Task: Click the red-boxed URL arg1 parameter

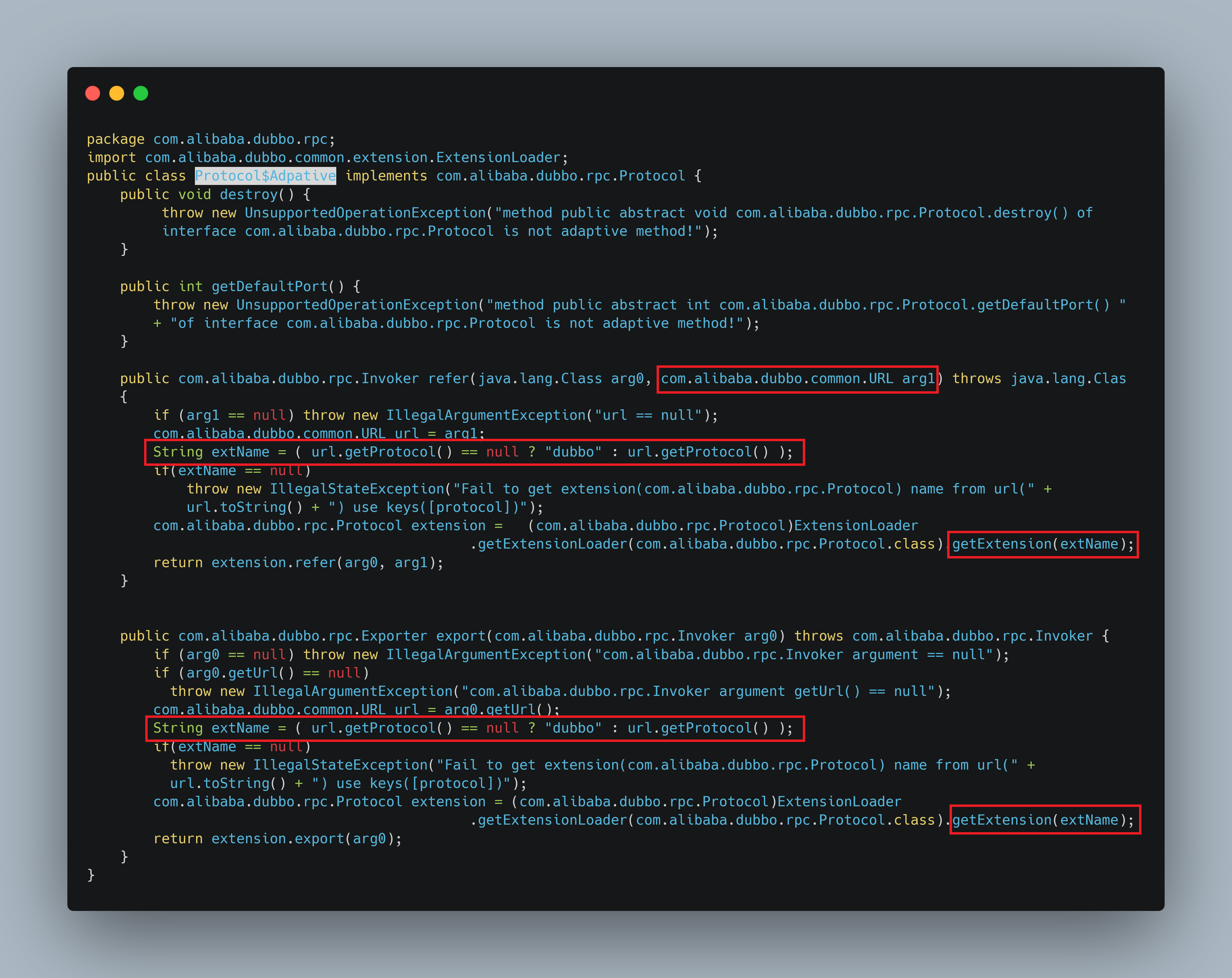Action: [797, 379]
